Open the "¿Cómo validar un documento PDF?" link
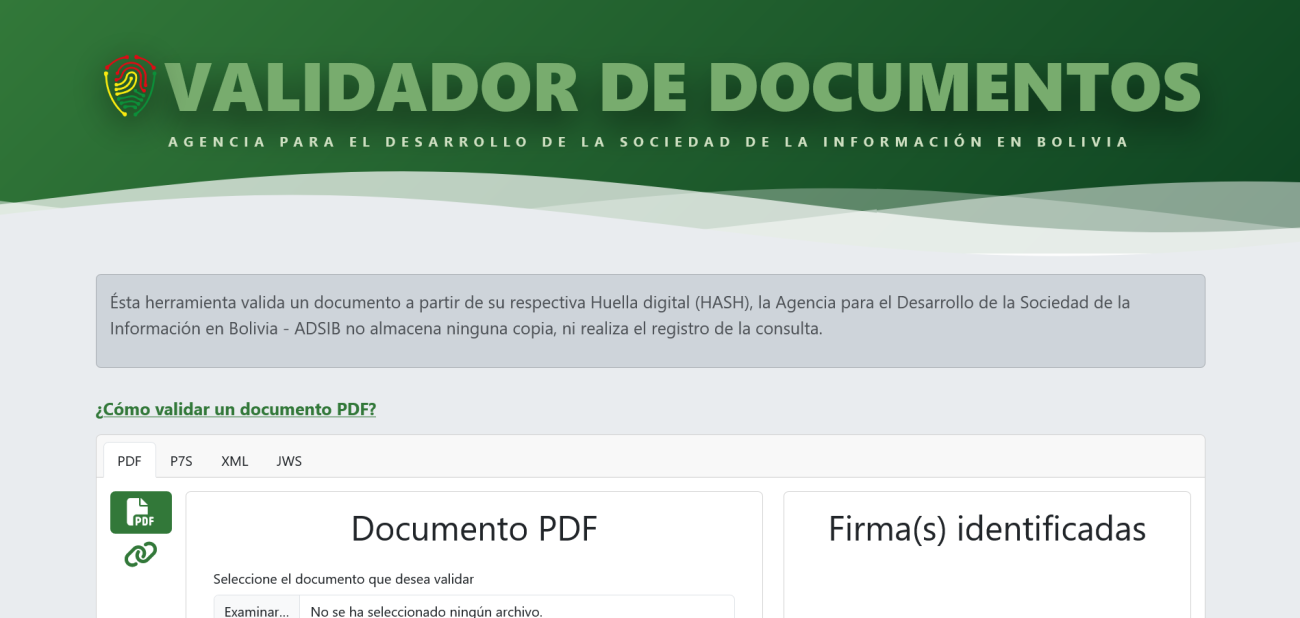 point(236,409)
